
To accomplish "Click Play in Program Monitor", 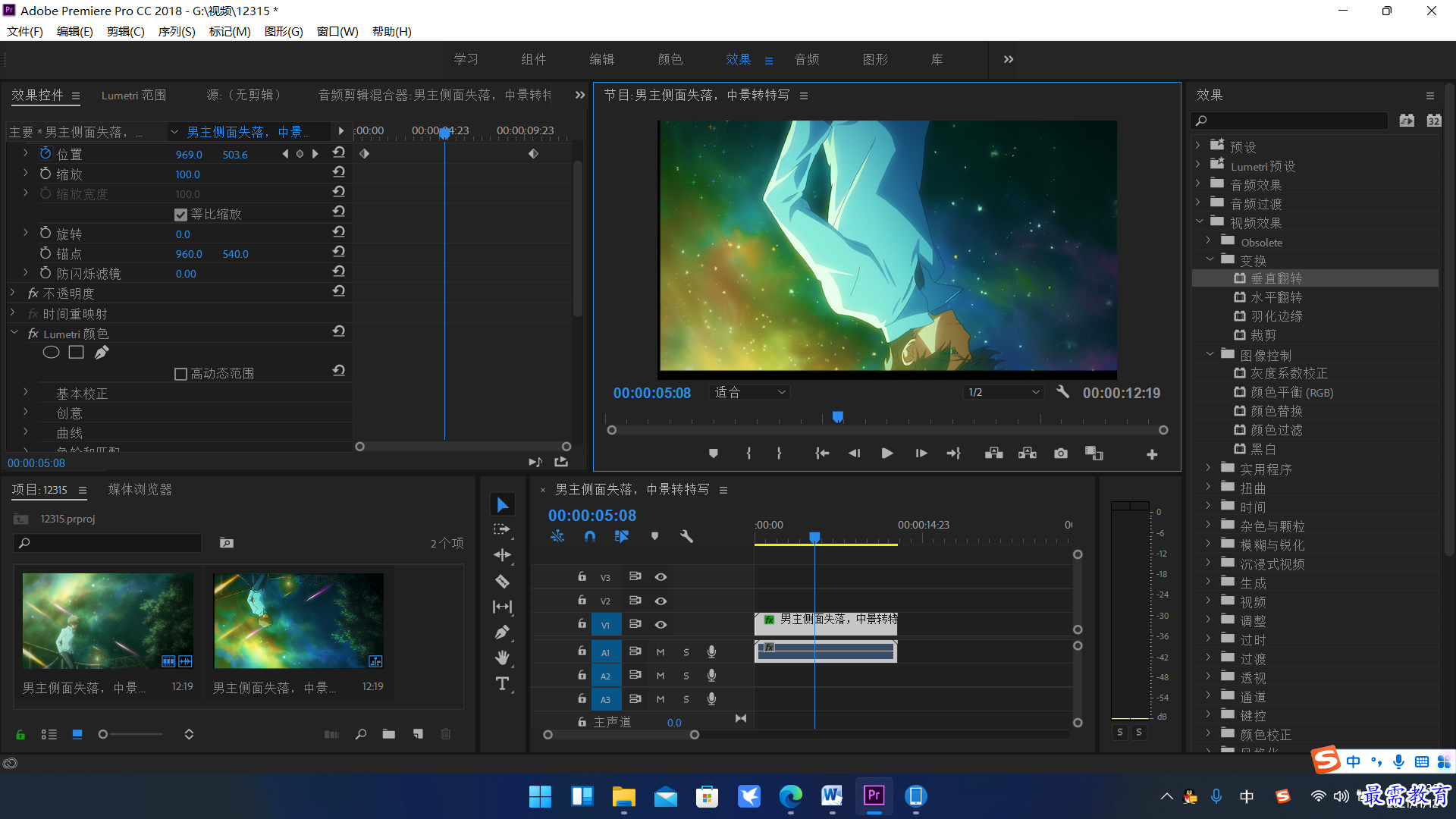I will (887, 453).
